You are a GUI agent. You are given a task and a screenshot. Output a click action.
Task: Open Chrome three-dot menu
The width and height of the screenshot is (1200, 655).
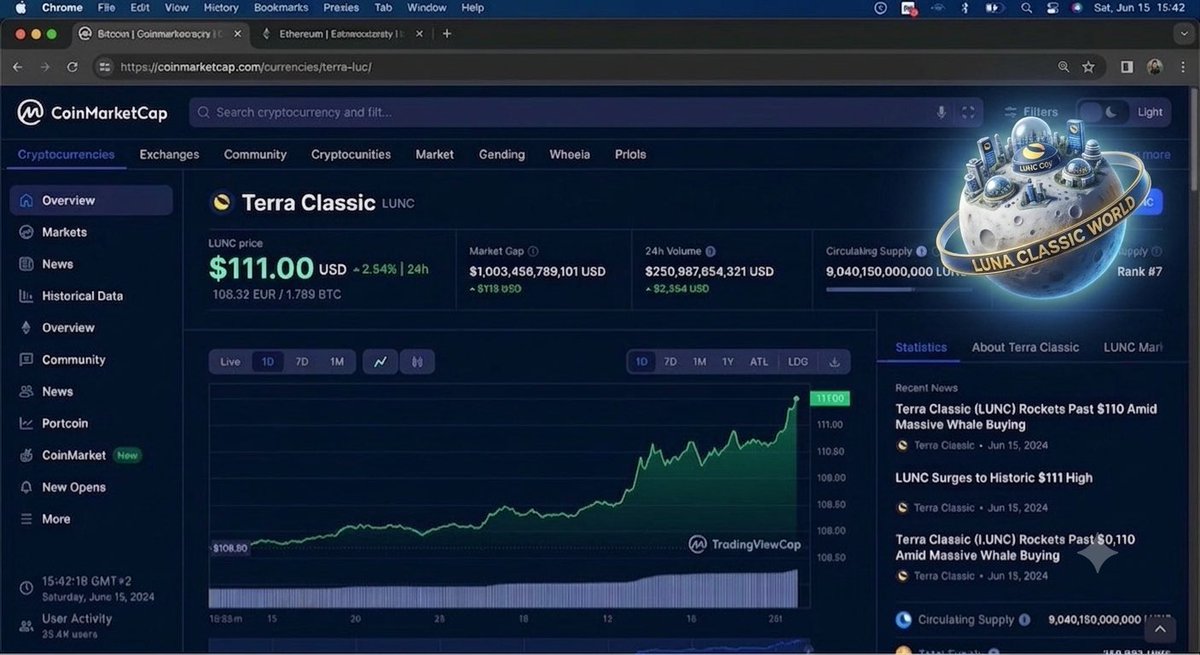pyautogui.click(x=1183, y=67)
